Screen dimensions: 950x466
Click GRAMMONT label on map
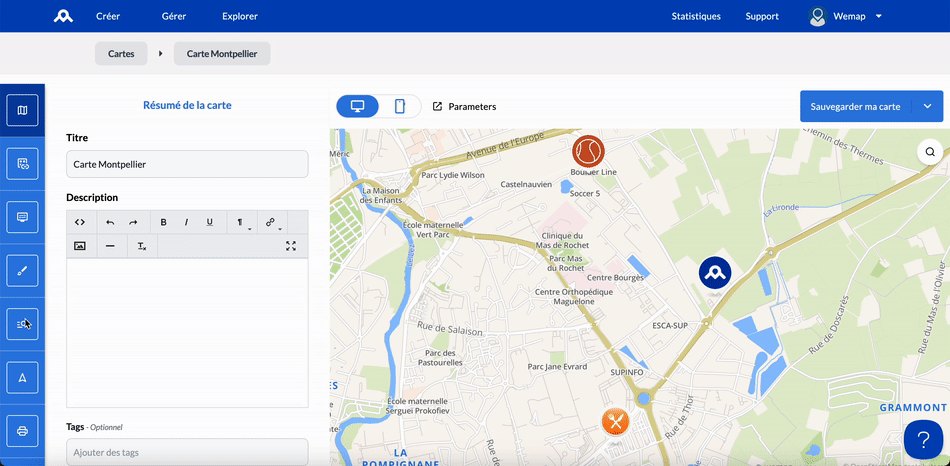(913, 408)
